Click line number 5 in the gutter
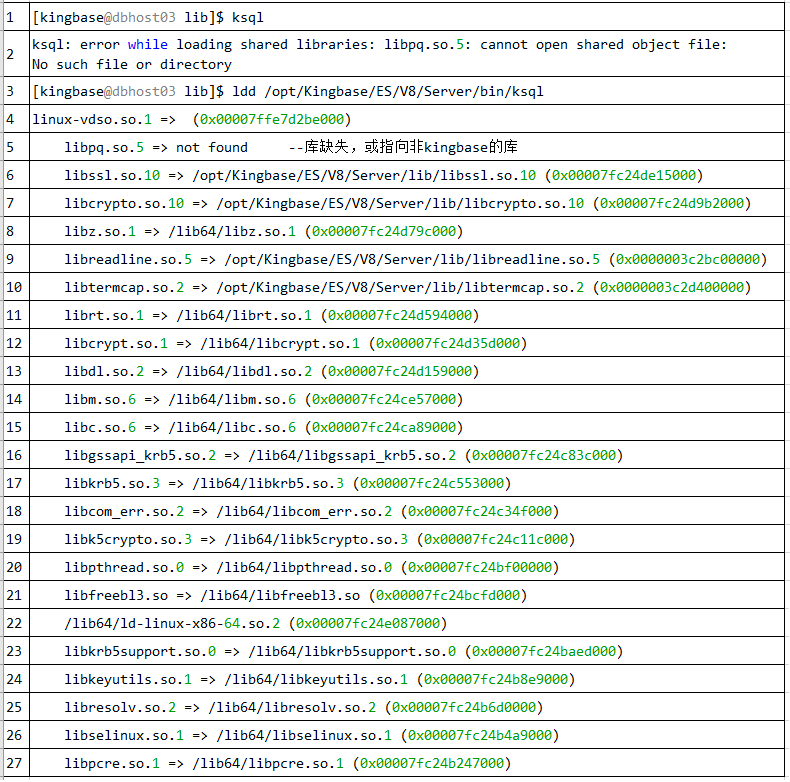Image resolution: width=790 pixels, height=782 pixels. pos(10,148)
